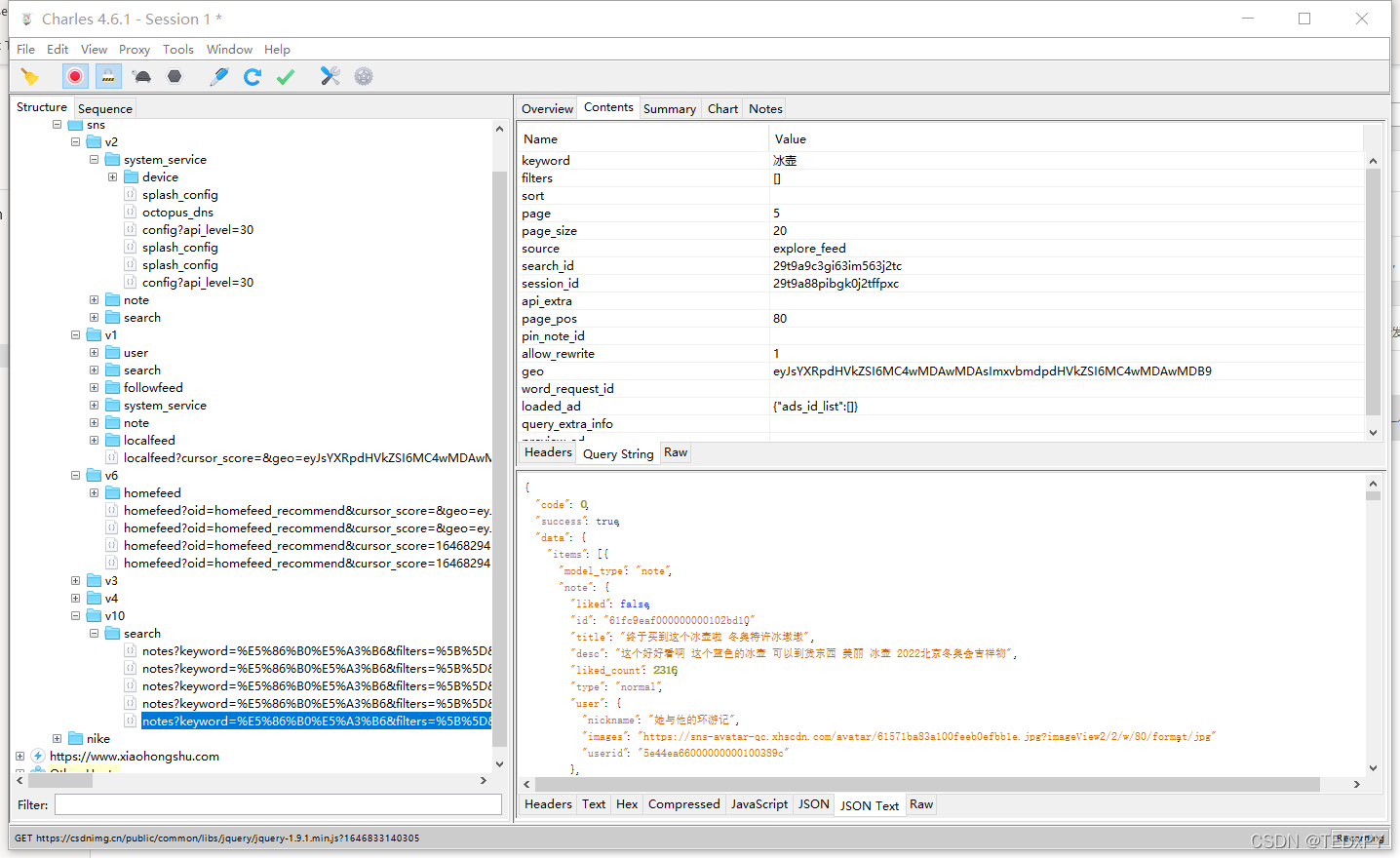Select the JavaScript response tab

(x=758, y=804)
